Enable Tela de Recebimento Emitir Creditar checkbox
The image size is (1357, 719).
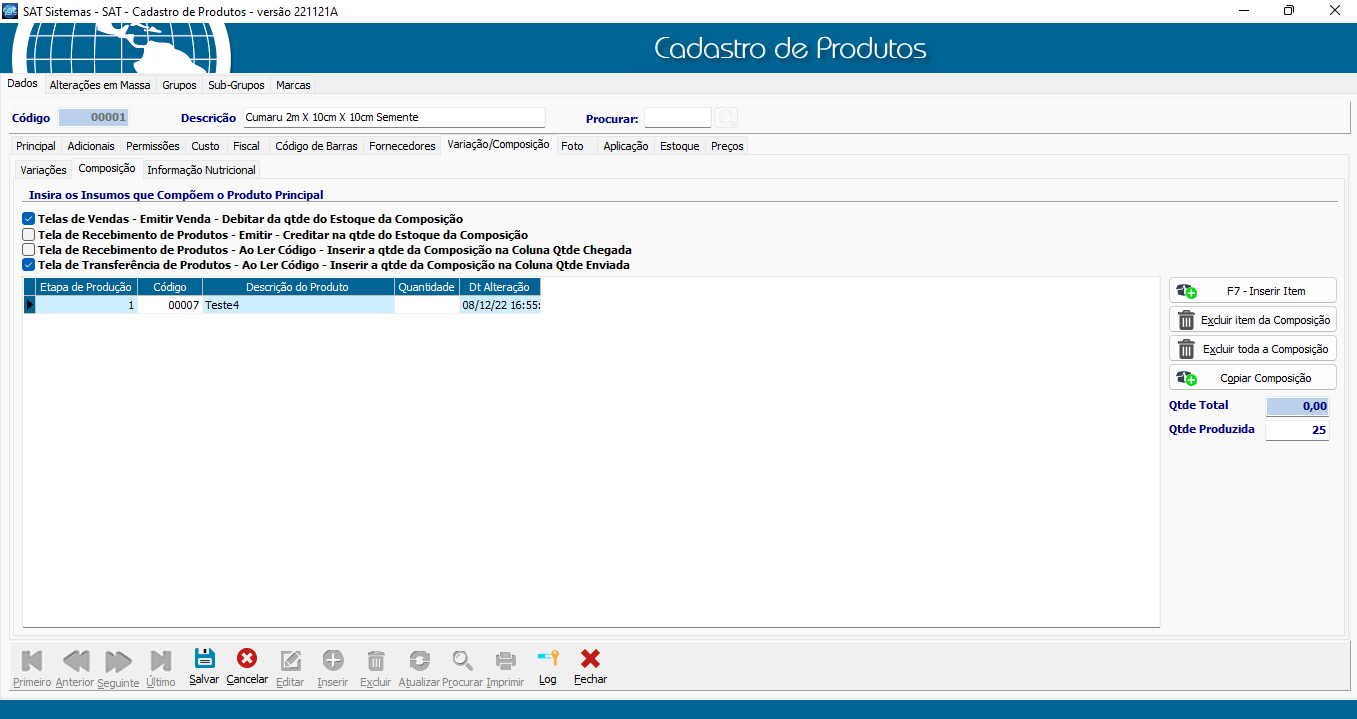click(29, 234)
